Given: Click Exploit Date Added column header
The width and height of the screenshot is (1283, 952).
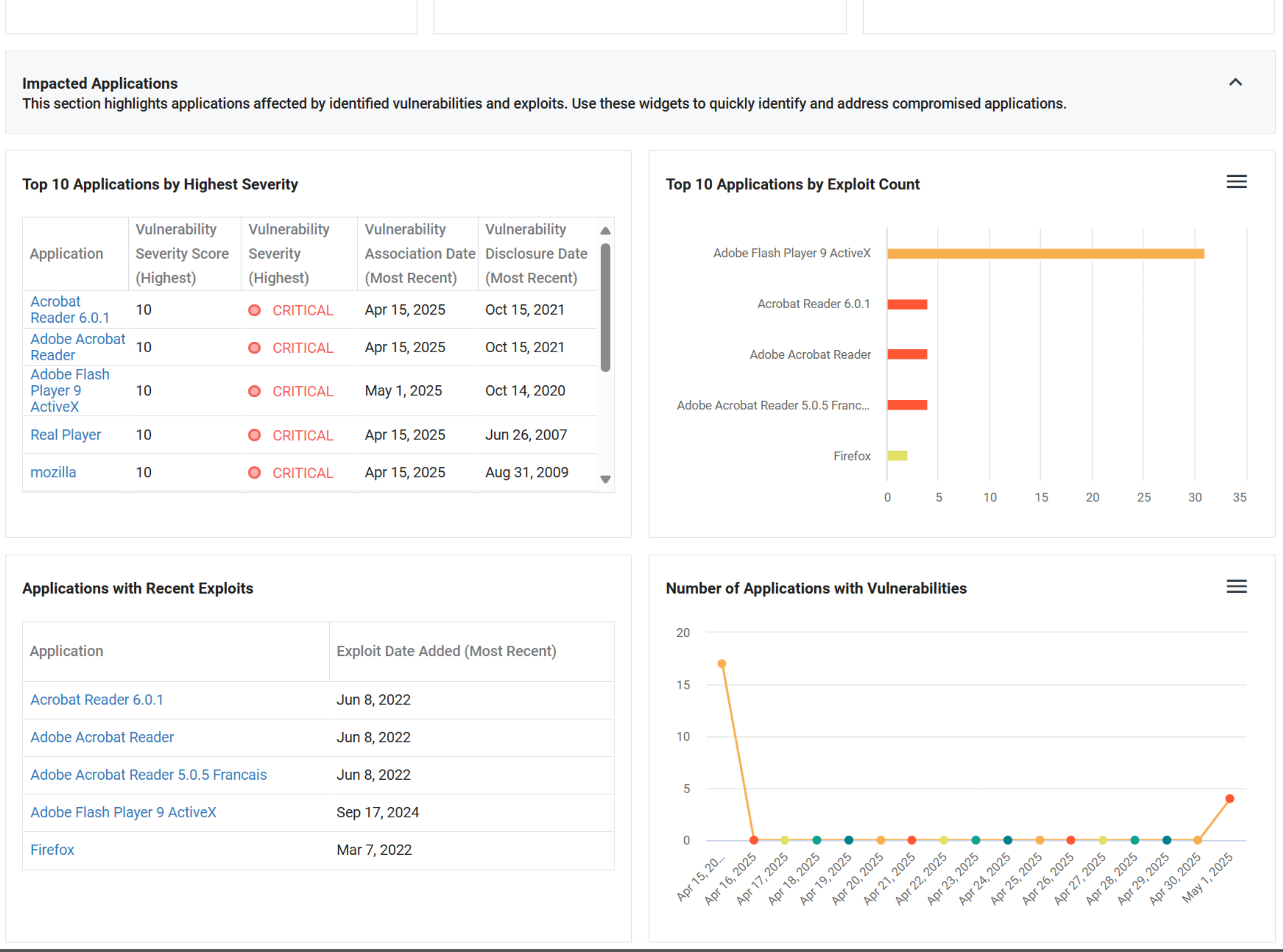Looking at the screenshot, I should coord(446,650).
